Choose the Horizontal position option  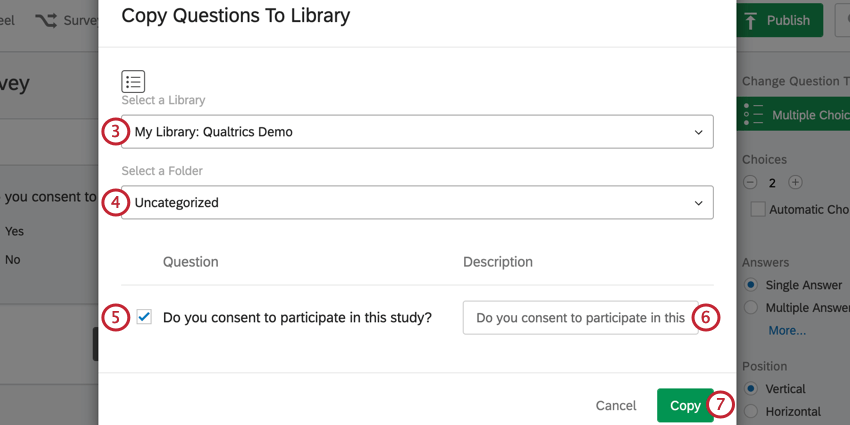point(751,411)
